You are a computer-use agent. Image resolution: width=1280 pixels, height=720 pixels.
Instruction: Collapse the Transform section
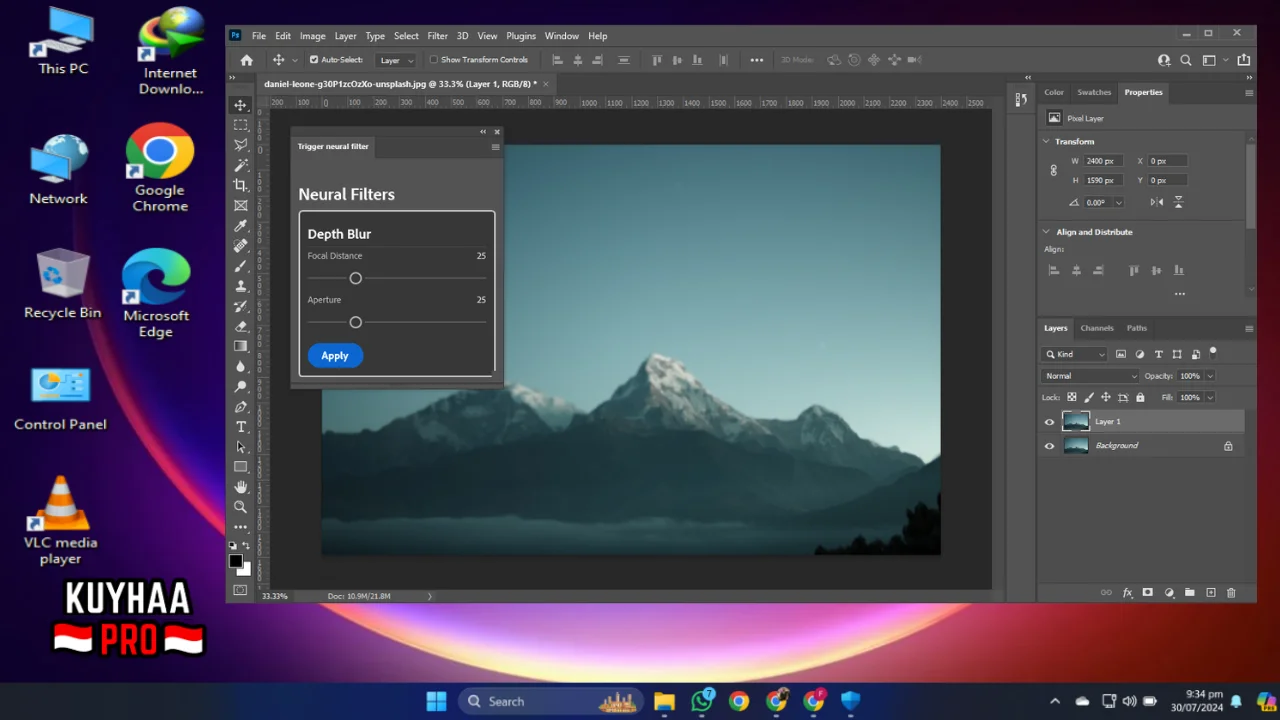1047,141
